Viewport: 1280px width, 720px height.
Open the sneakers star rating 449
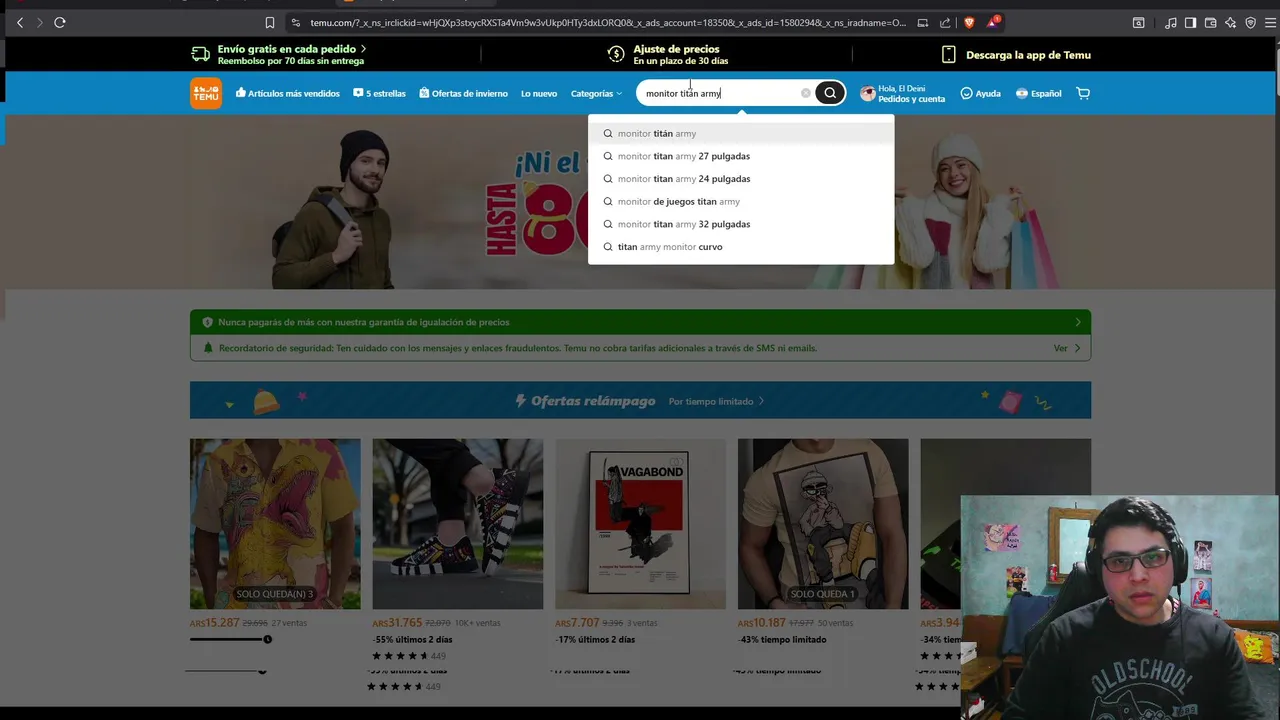[409, 656]
